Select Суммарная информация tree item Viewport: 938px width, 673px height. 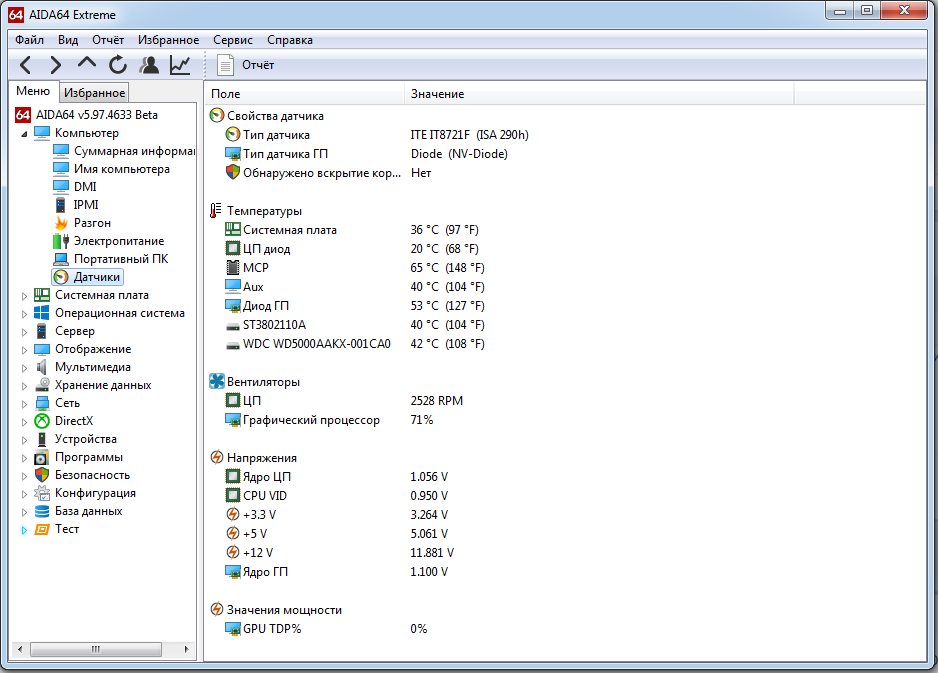click(133, 151)
